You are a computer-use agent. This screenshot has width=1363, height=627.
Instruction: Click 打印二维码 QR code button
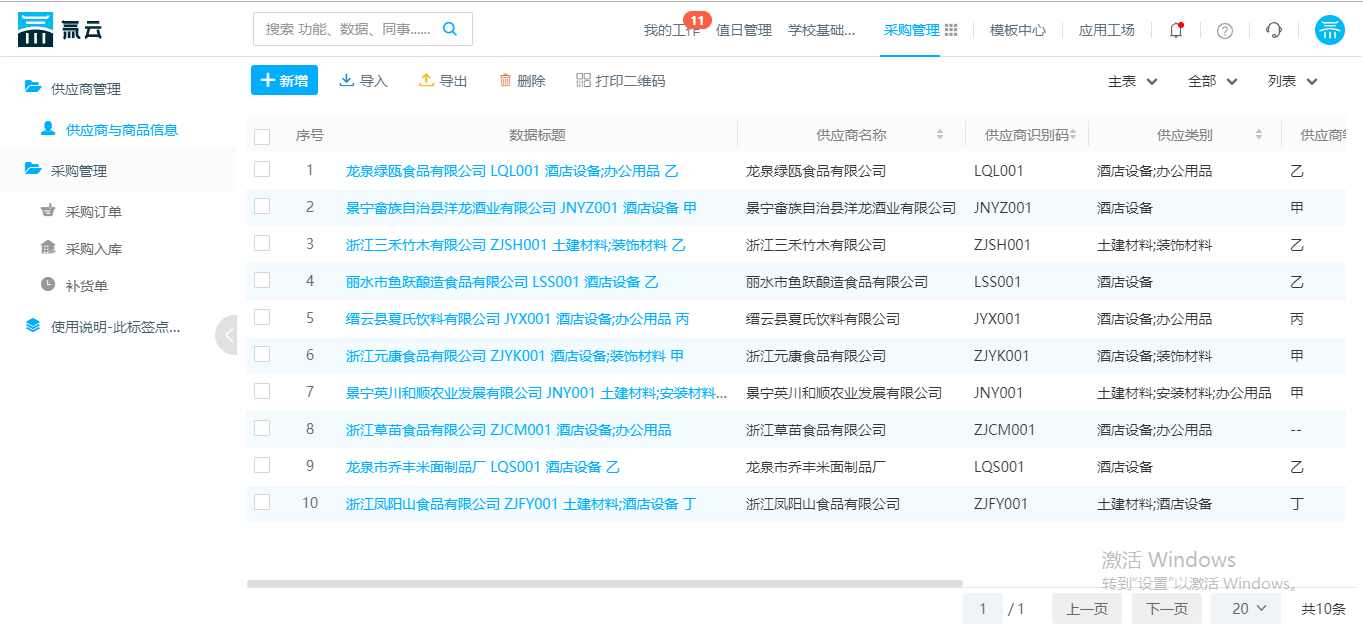[620, 81]
